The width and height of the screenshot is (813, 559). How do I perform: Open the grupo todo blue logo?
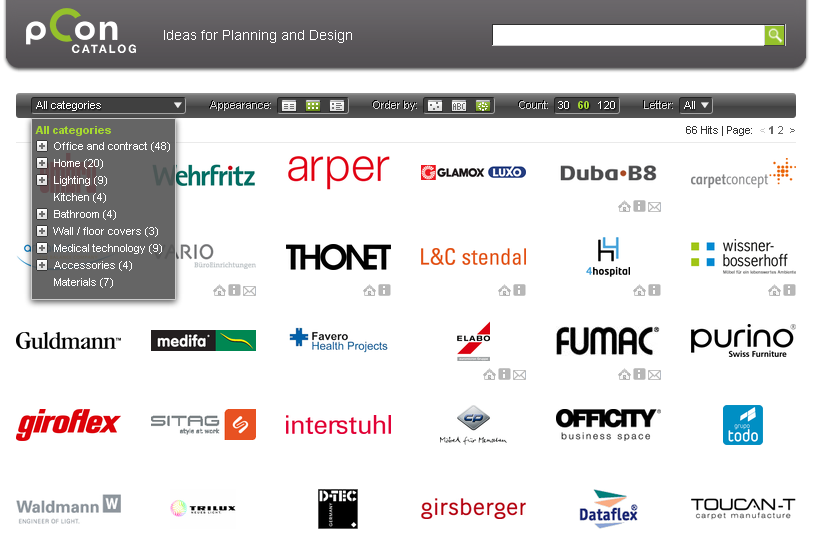coord(742,425)
